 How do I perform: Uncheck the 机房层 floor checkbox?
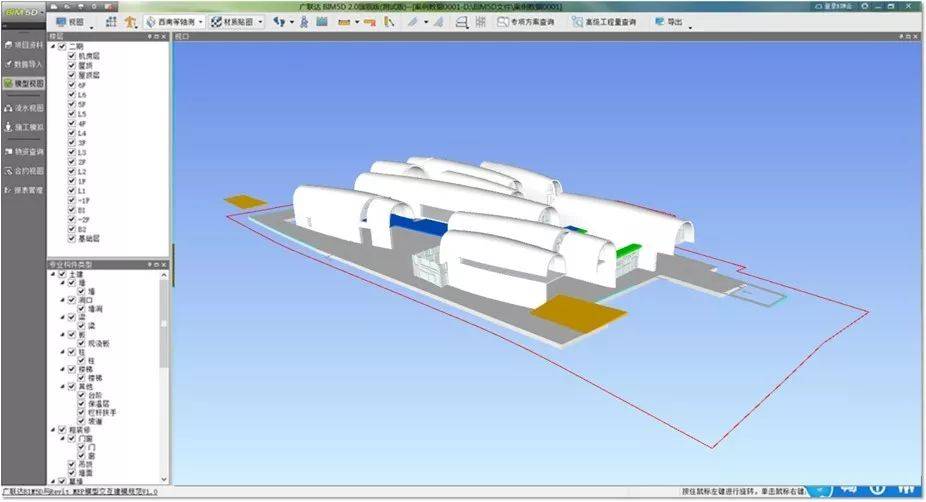72,56
